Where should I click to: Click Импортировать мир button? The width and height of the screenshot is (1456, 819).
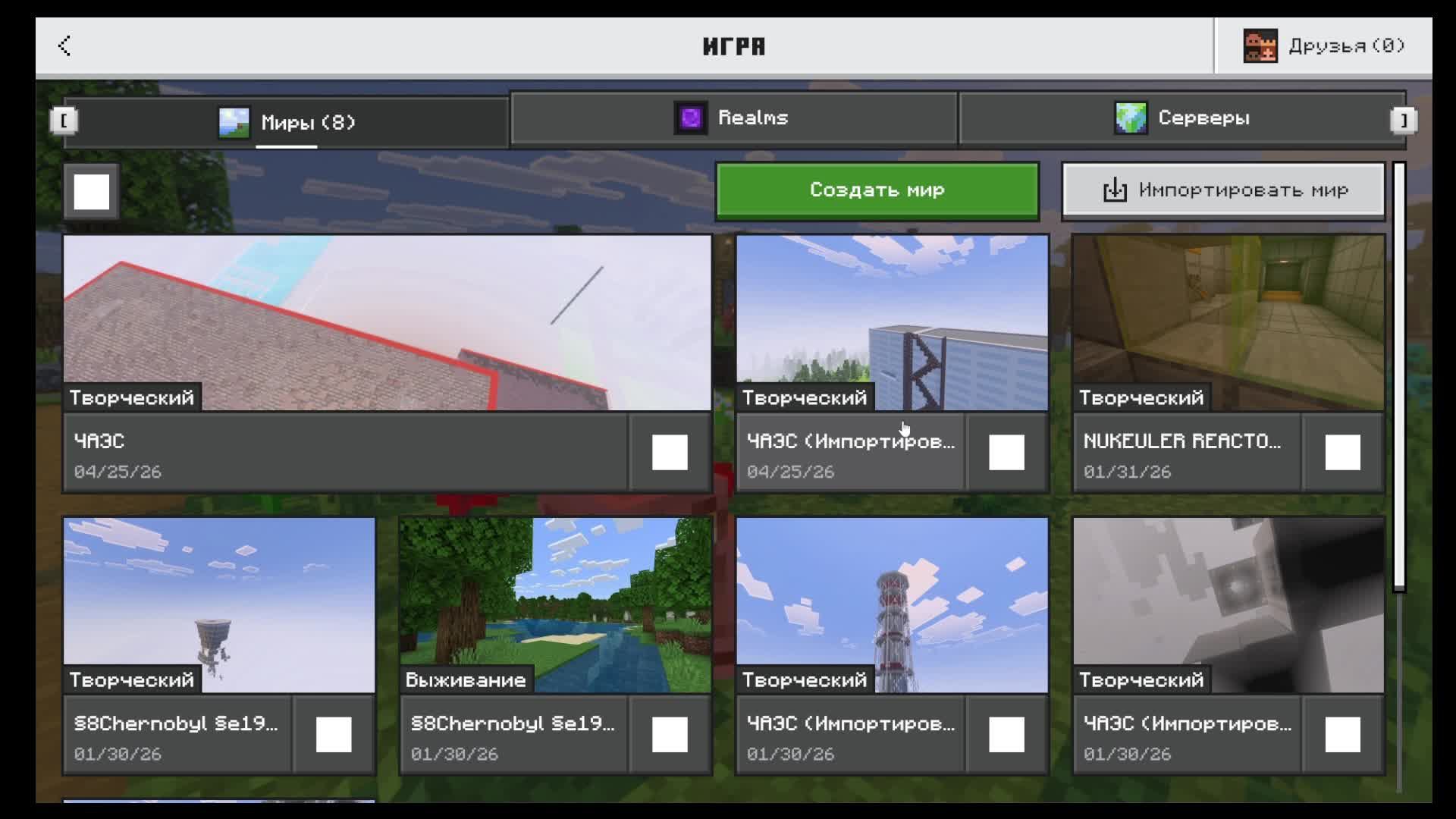[x=1222, y=190]
